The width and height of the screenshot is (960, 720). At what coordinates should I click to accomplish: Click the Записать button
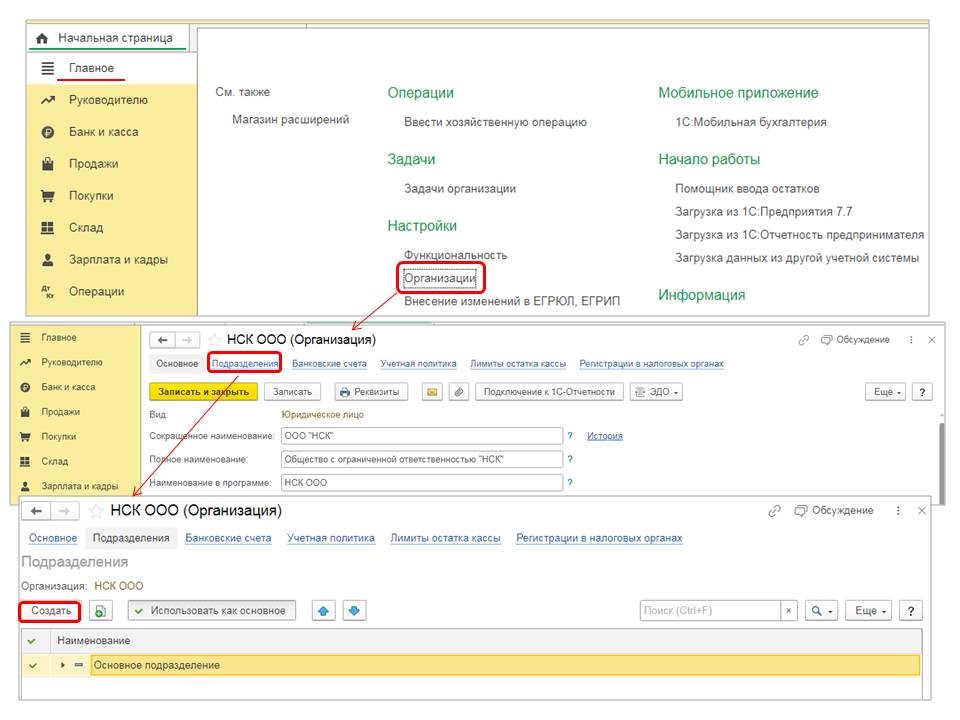292,392
